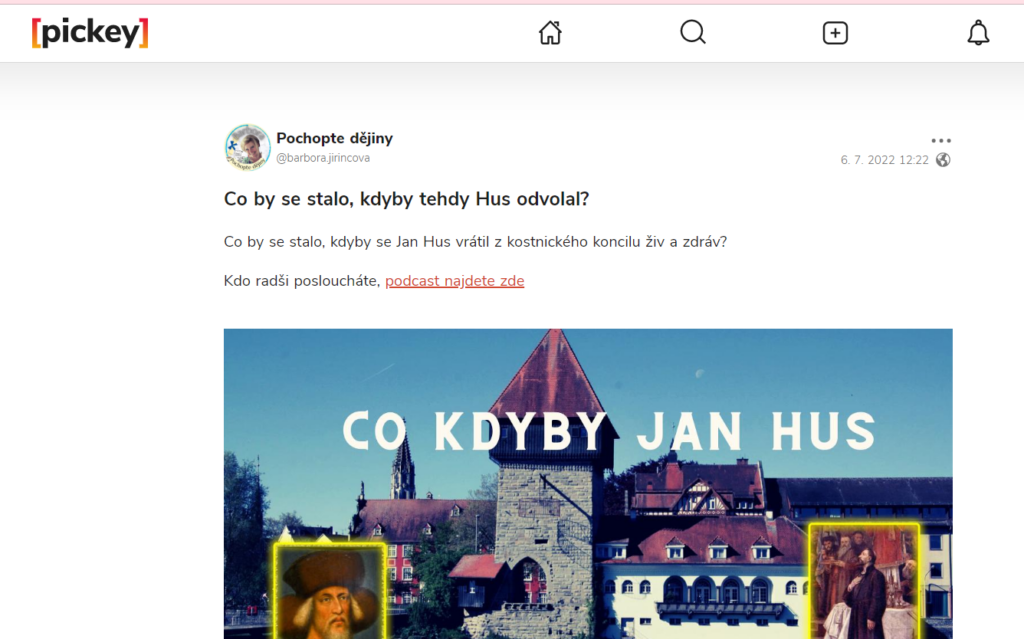Open the search magnifier icon
Image resolution: width=1024 pixels, height=639 pixels.
point(693,32)
